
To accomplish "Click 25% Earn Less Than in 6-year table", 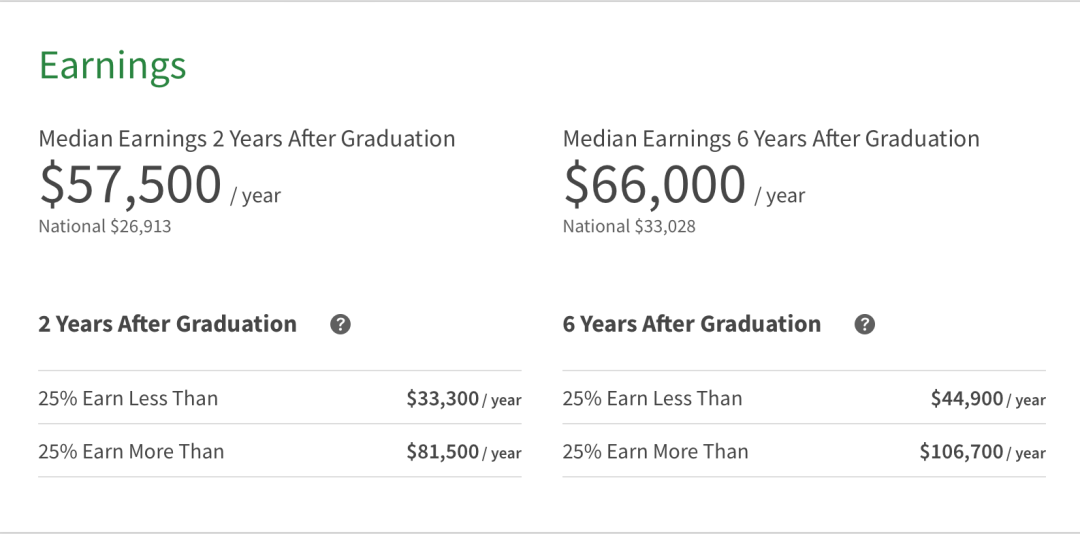I will pyautogui.click(x=652, y=398).
